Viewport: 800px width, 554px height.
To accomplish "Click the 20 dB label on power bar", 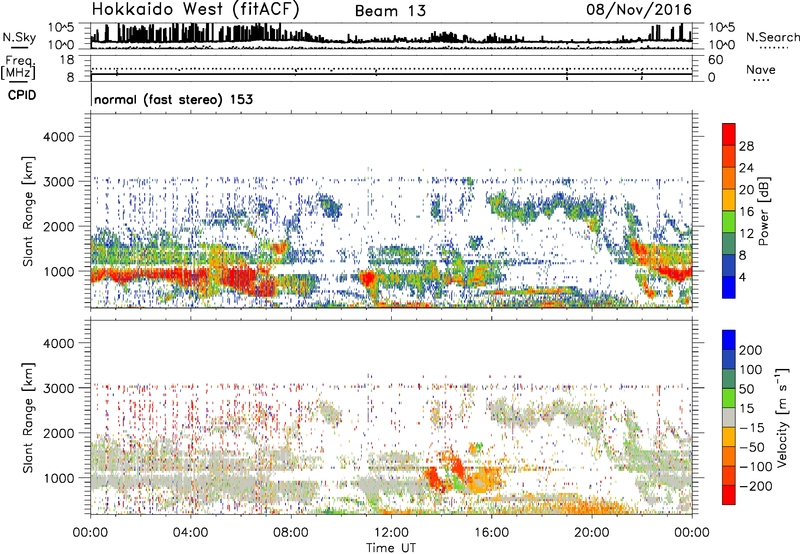I will pyautogui.click(x=746, y=190).
